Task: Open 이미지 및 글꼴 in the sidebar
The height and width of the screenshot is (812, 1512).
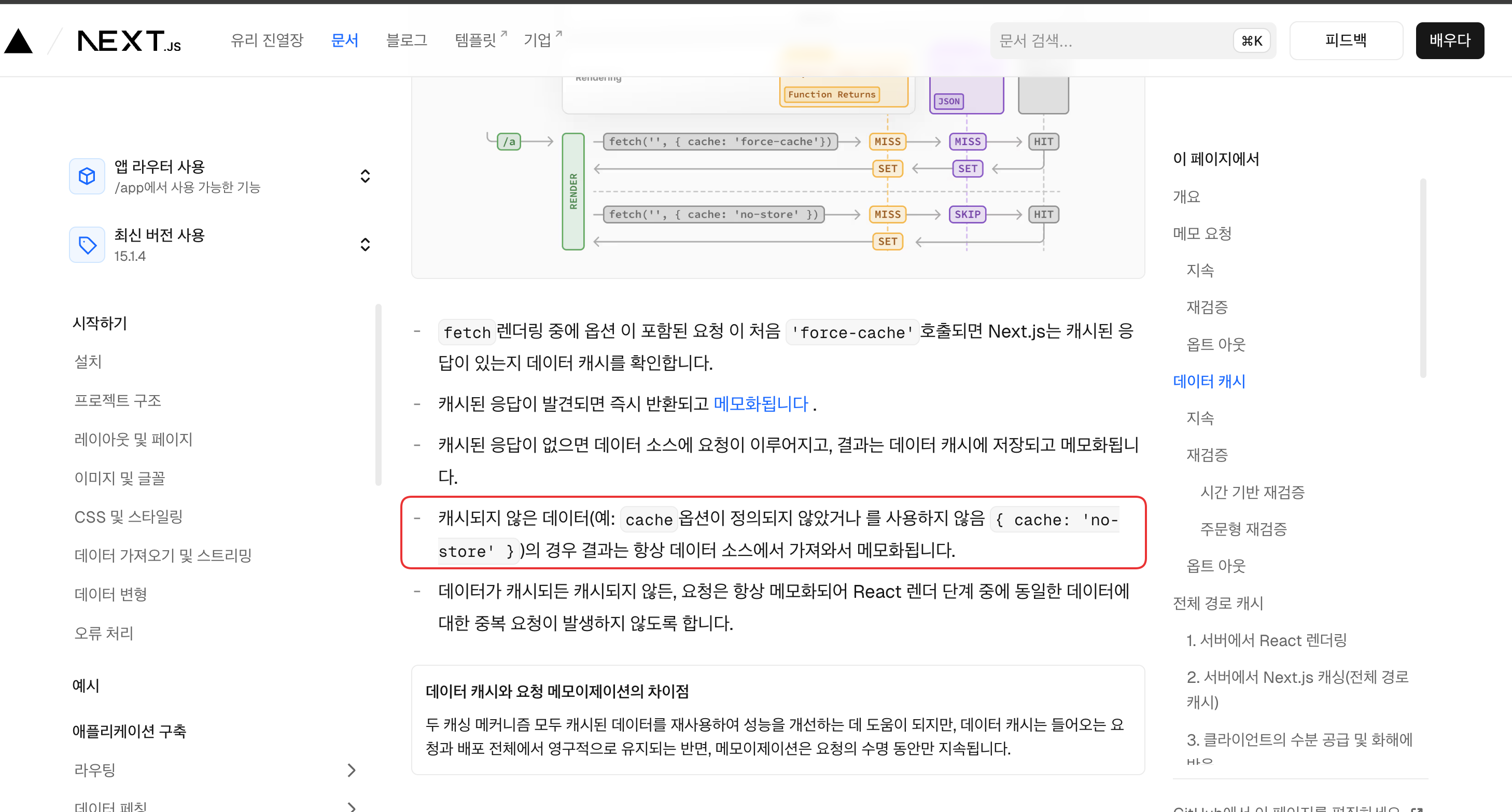Action: point(120,478)
